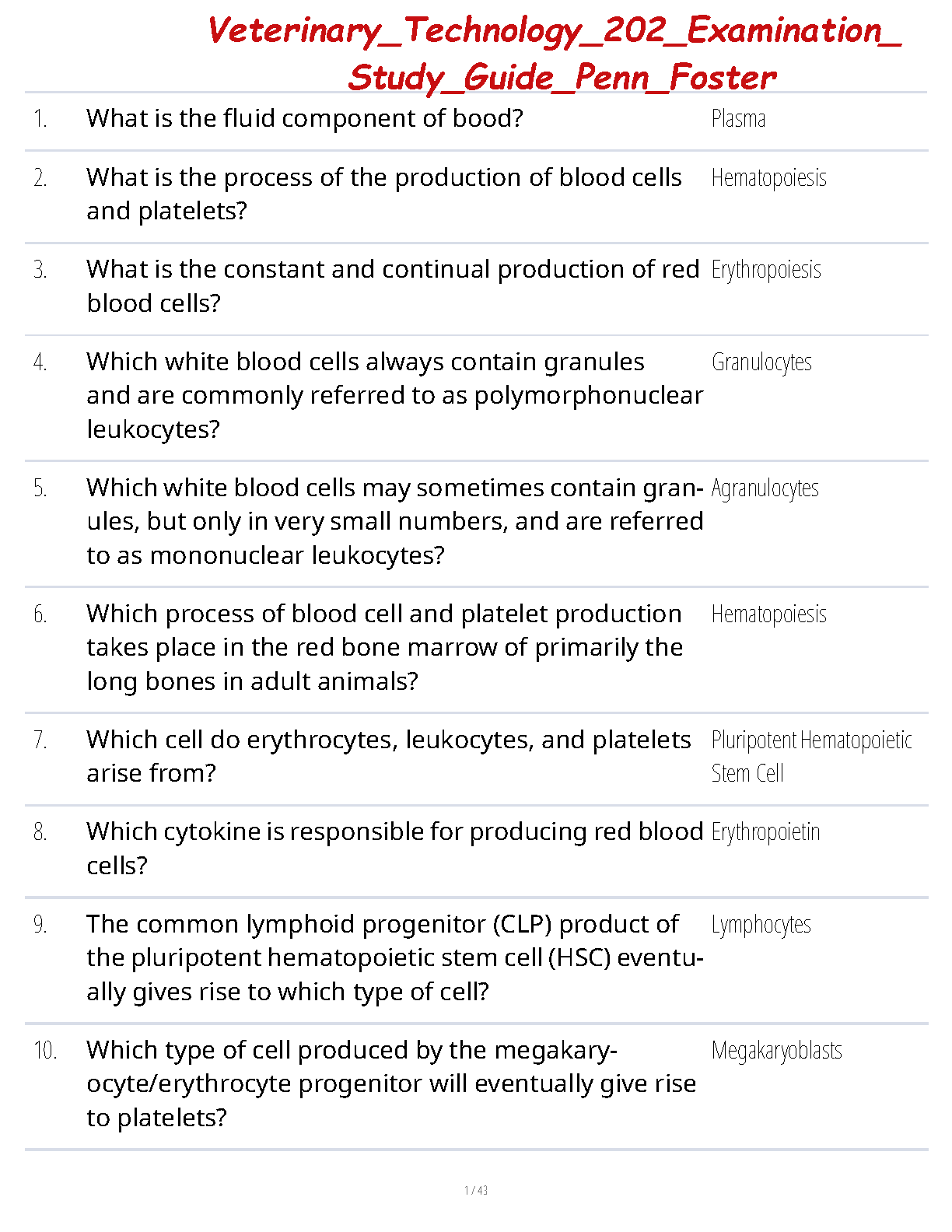
Task: Click the page indicator "1 / 43"
Action: [476, 1190]
